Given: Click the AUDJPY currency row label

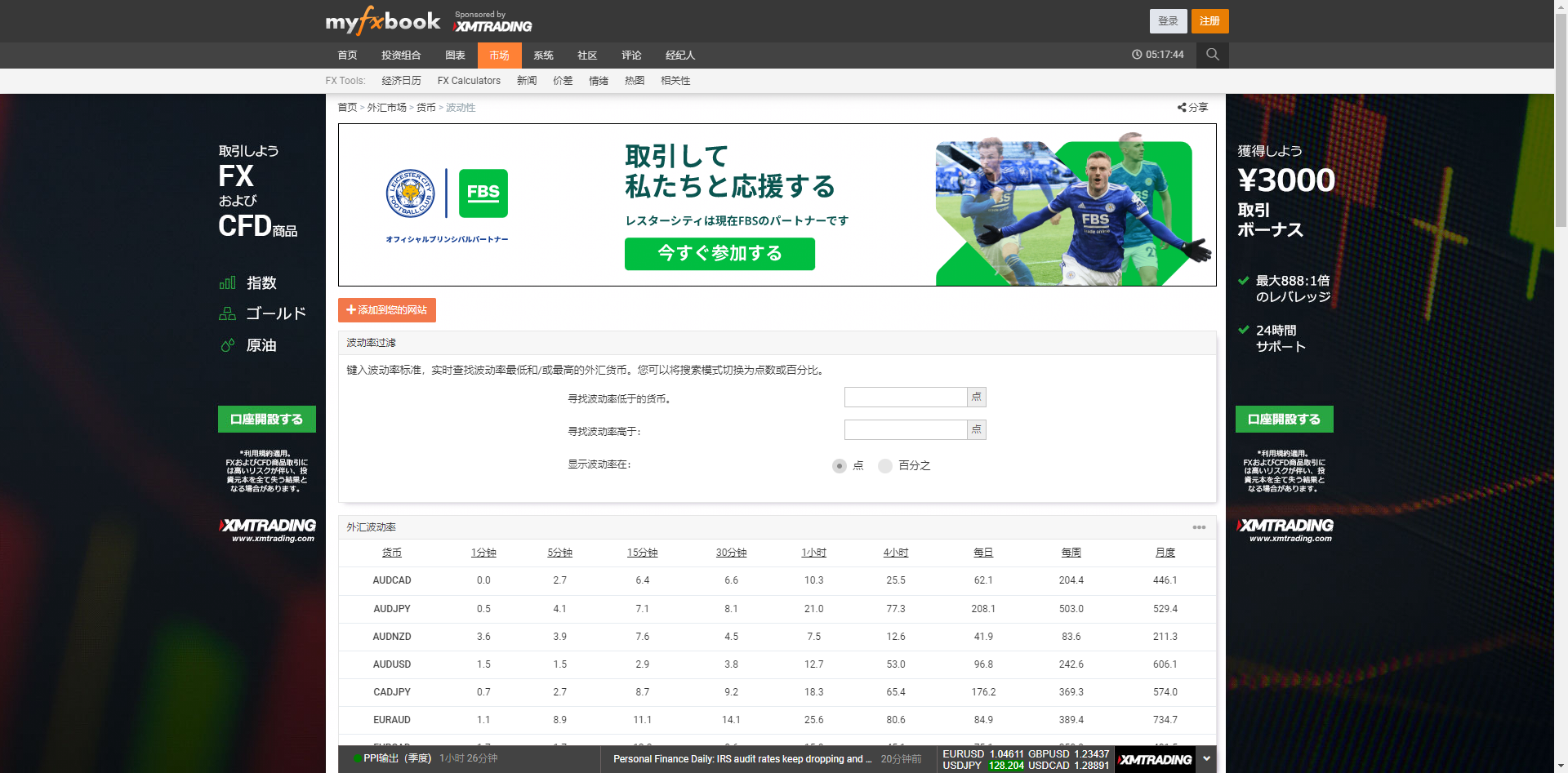Looking at the screenshot, I should [x=392, y=609].
